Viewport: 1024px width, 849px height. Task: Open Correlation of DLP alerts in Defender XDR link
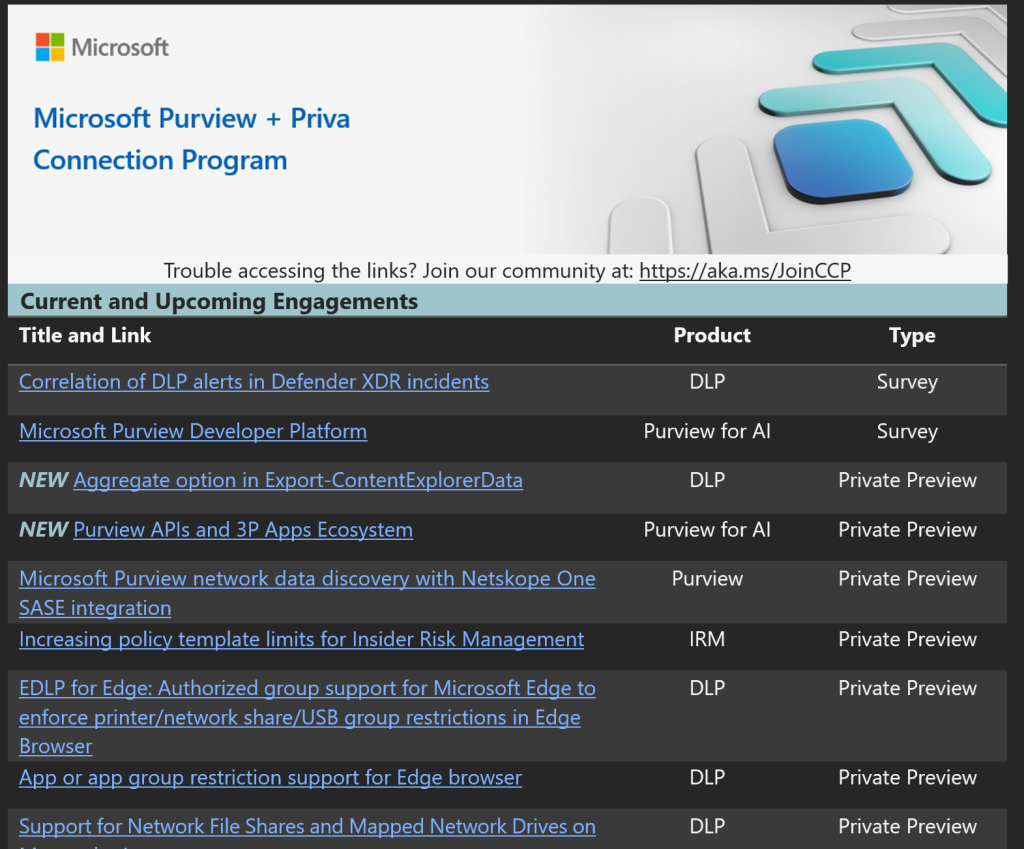click(254, 381)
